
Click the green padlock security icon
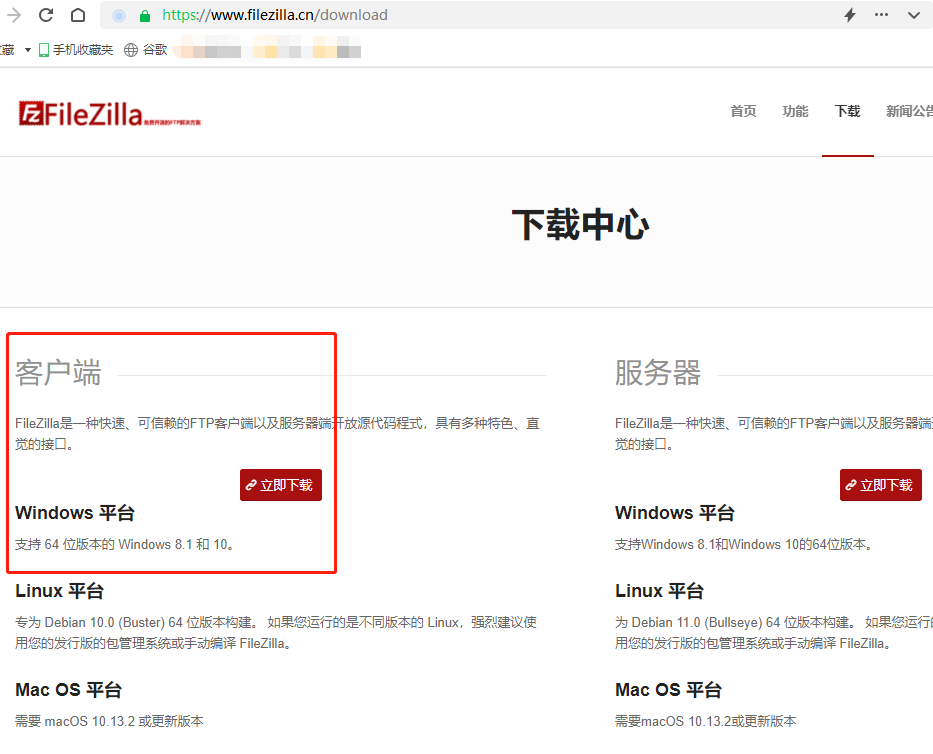145,16
